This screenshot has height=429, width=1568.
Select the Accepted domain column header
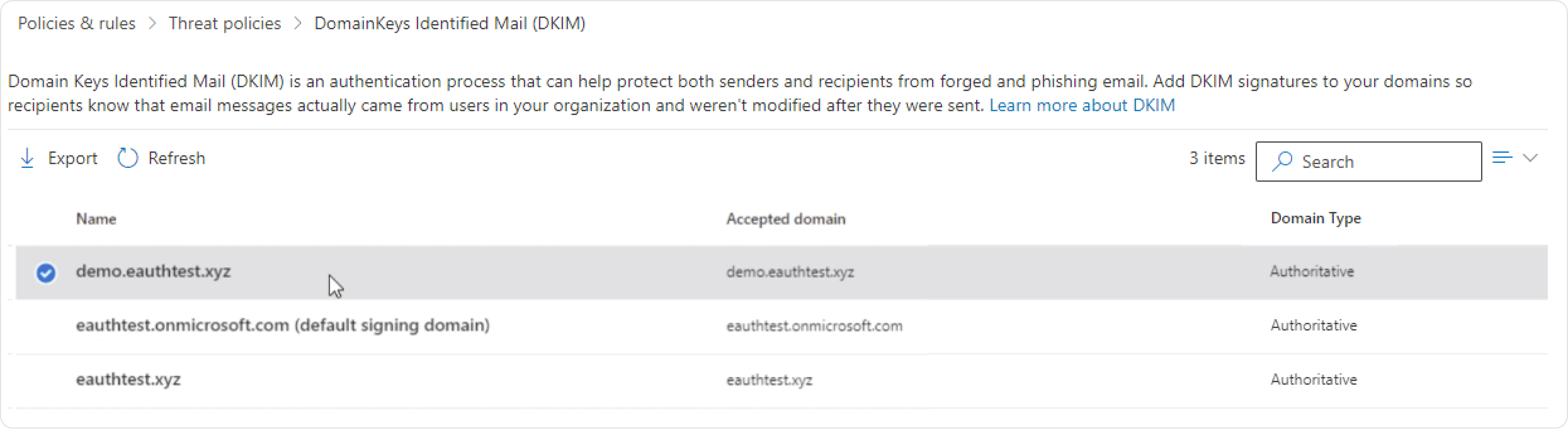pos(786,218)
